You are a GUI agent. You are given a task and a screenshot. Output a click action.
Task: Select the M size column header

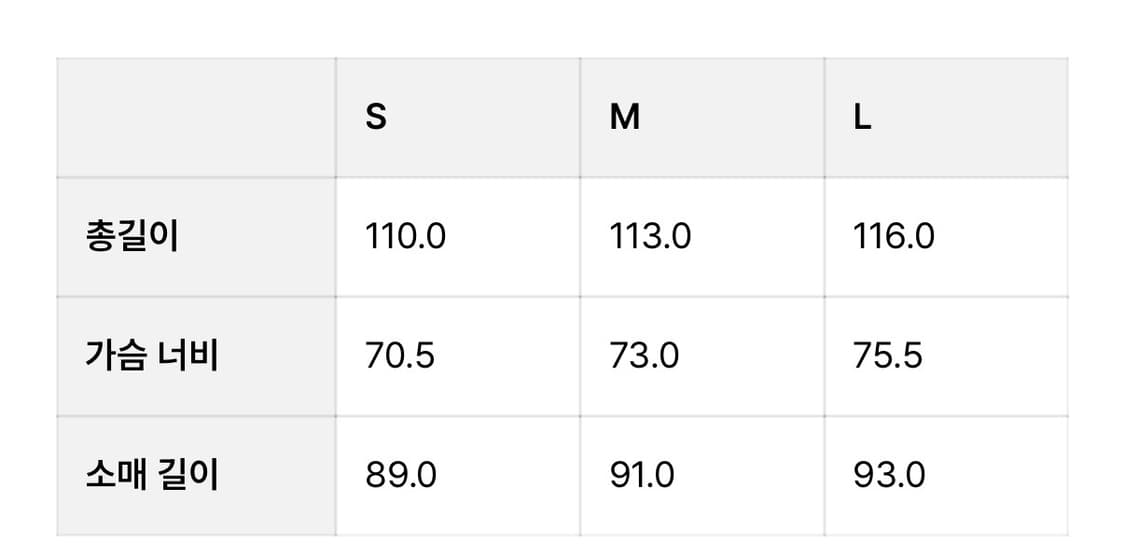625,118
